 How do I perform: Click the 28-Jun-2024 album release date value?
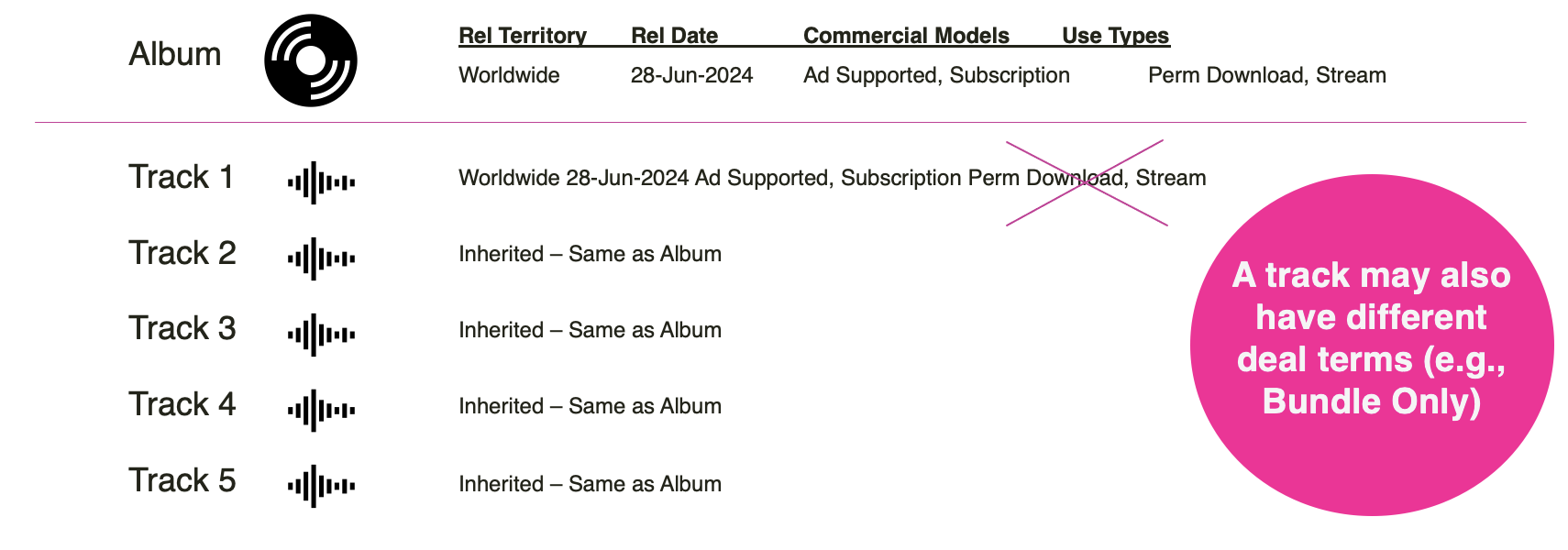691,75
